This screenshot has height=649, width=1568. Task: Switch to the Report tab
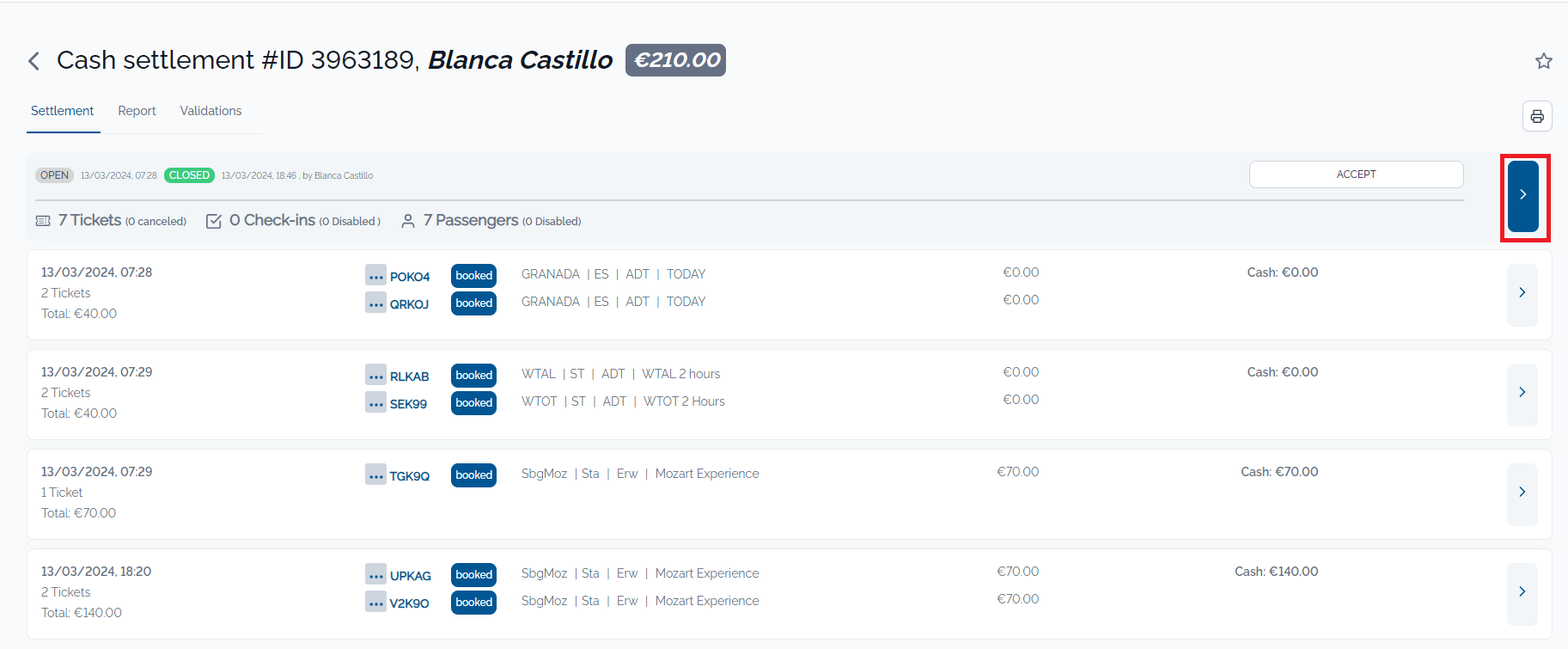(137, 111)
